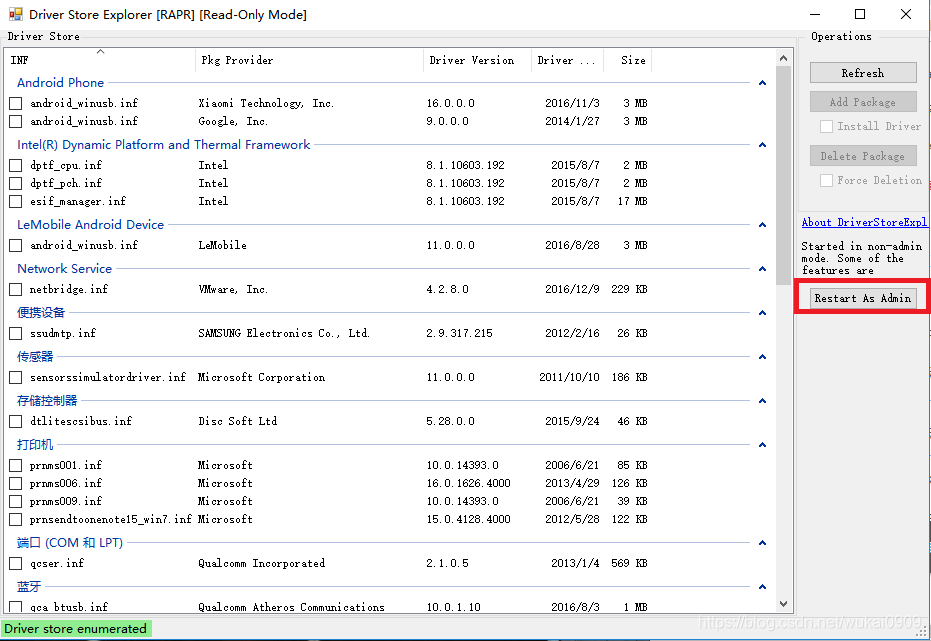The height and width of the screenshot is (641, 931).
Task: Collapse the 便携设备 group chevron
Action: pos(762,313)
